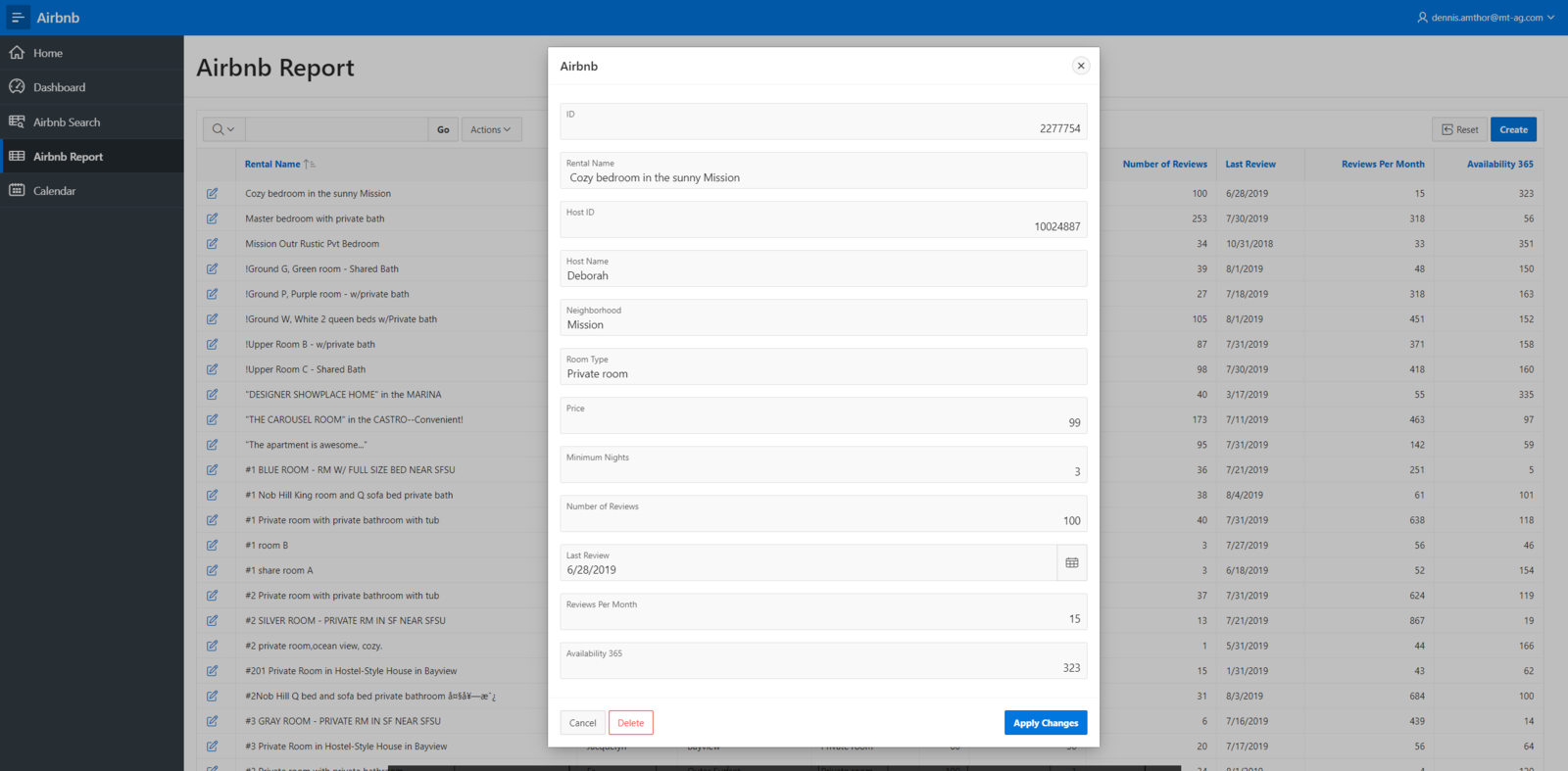Click edit icon for #3 GRAY ROOM row

212,721
